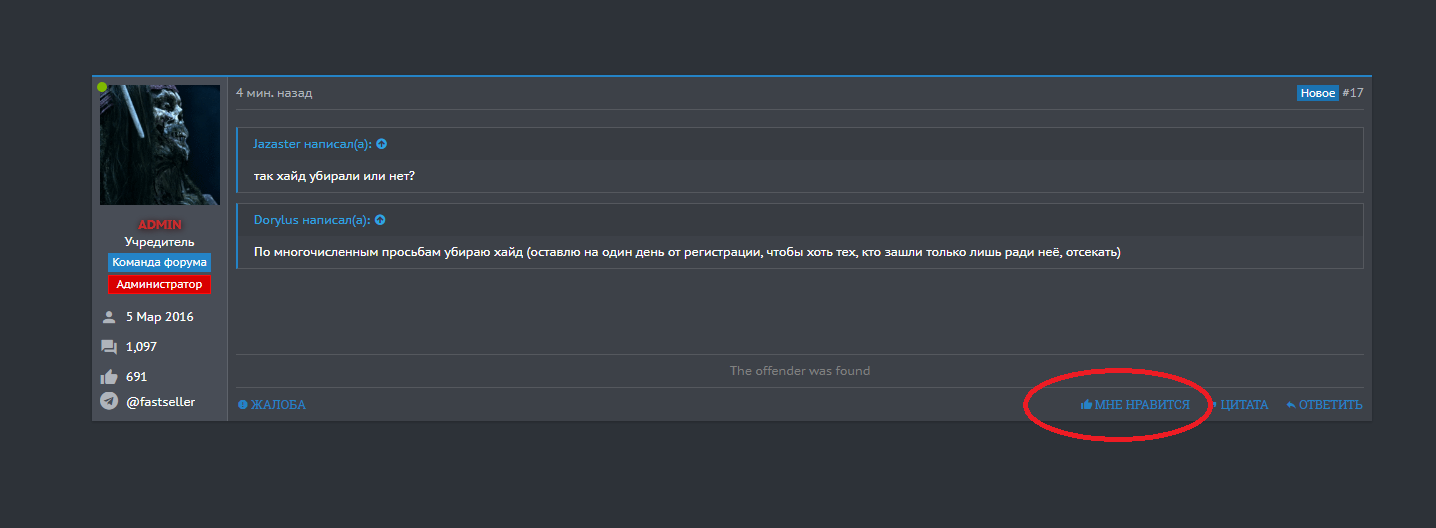This screenshot has height=528, width=1436.
Task: Click the ADMIN user avatar image
Action: (x=160, y=145)
